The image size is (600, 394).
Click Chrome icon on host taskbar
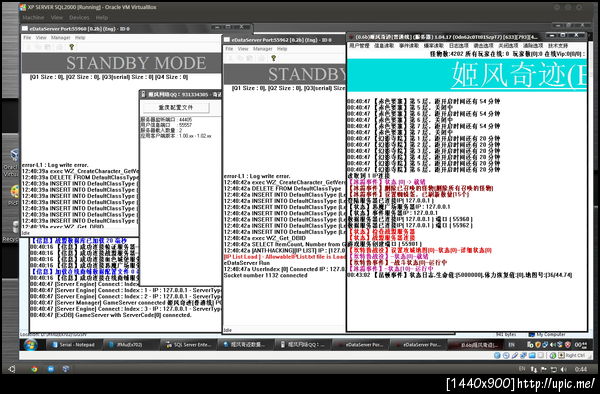point(34,369)
